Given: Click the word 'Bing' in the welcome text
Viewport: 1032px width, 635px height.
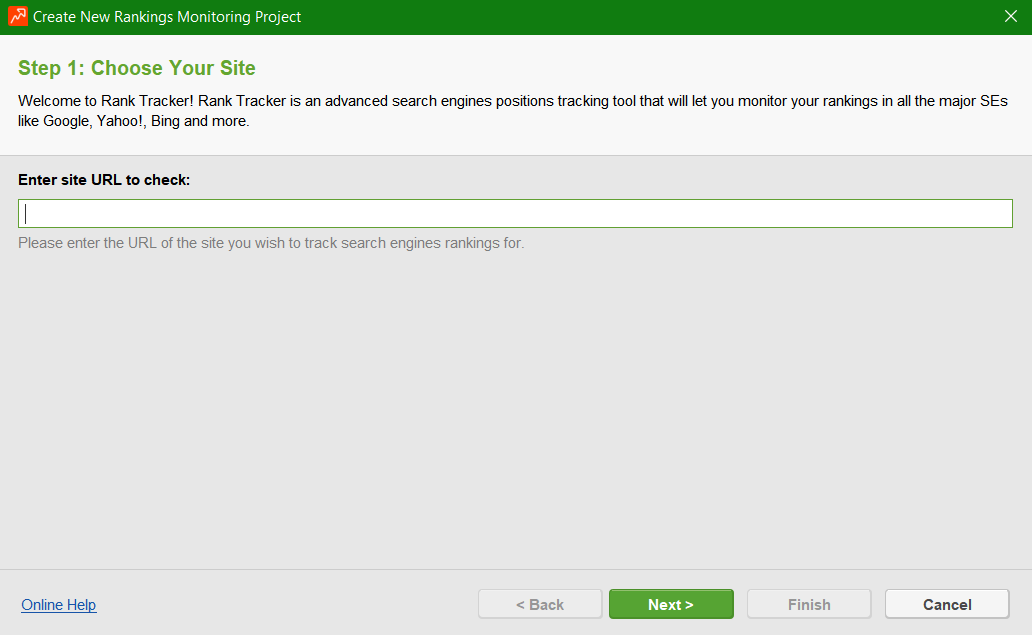Looking at the screenshot, I should (x=166, y=121).
